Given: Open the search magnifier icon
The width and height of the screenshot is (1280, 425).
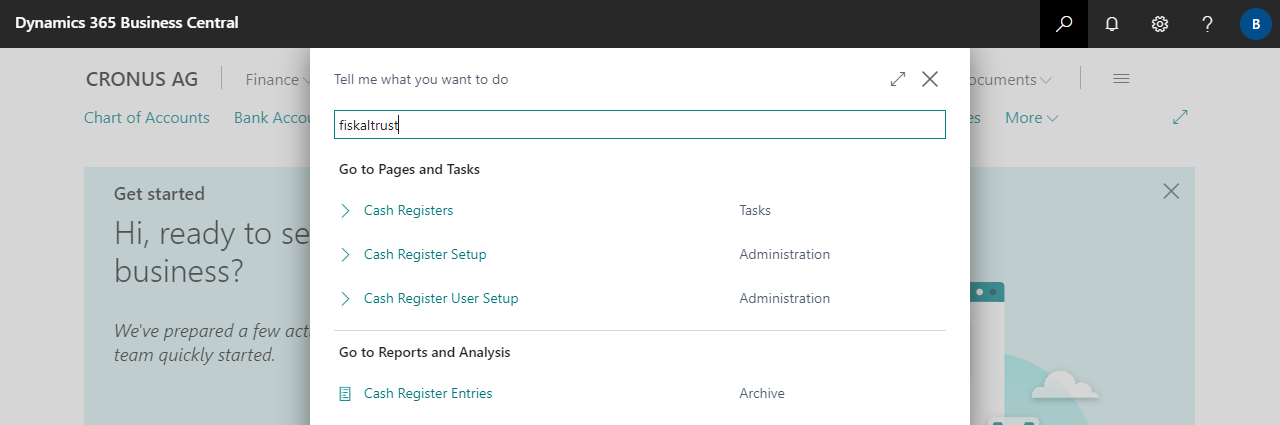Looking at the screenshot, I should coord(1064,24).
